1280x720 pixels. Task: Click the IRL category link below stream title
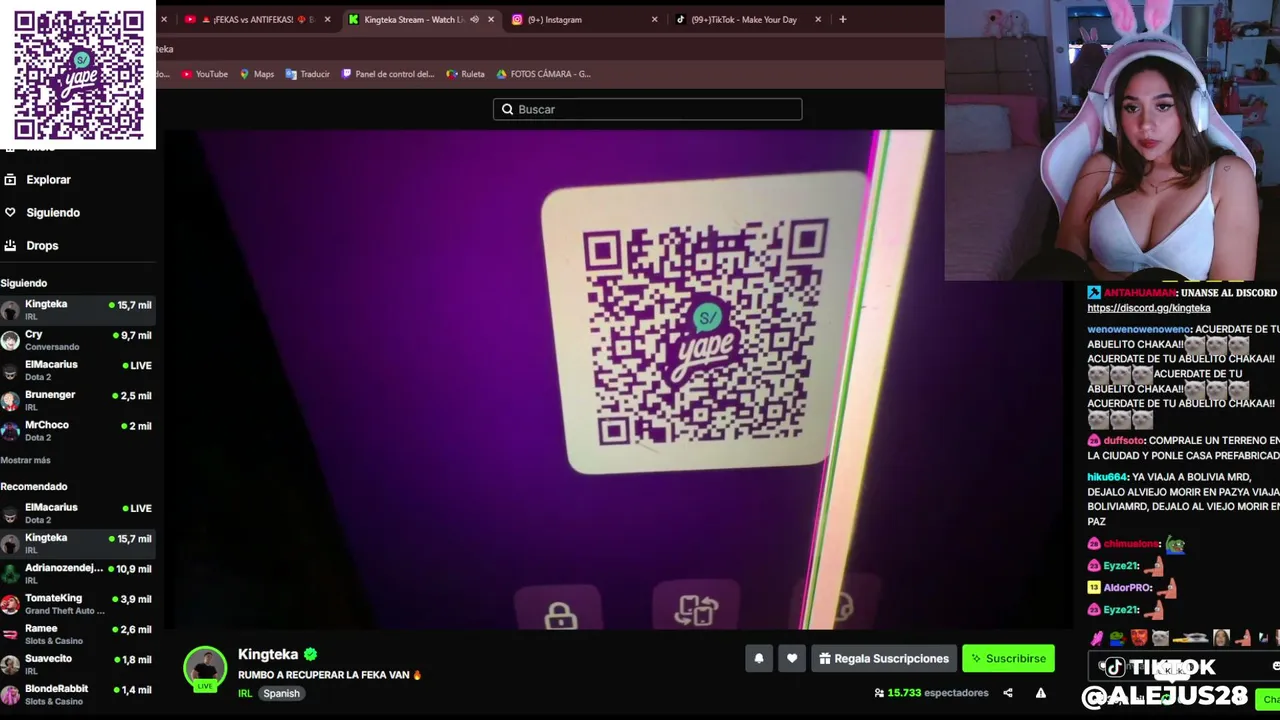pos(245,693)
